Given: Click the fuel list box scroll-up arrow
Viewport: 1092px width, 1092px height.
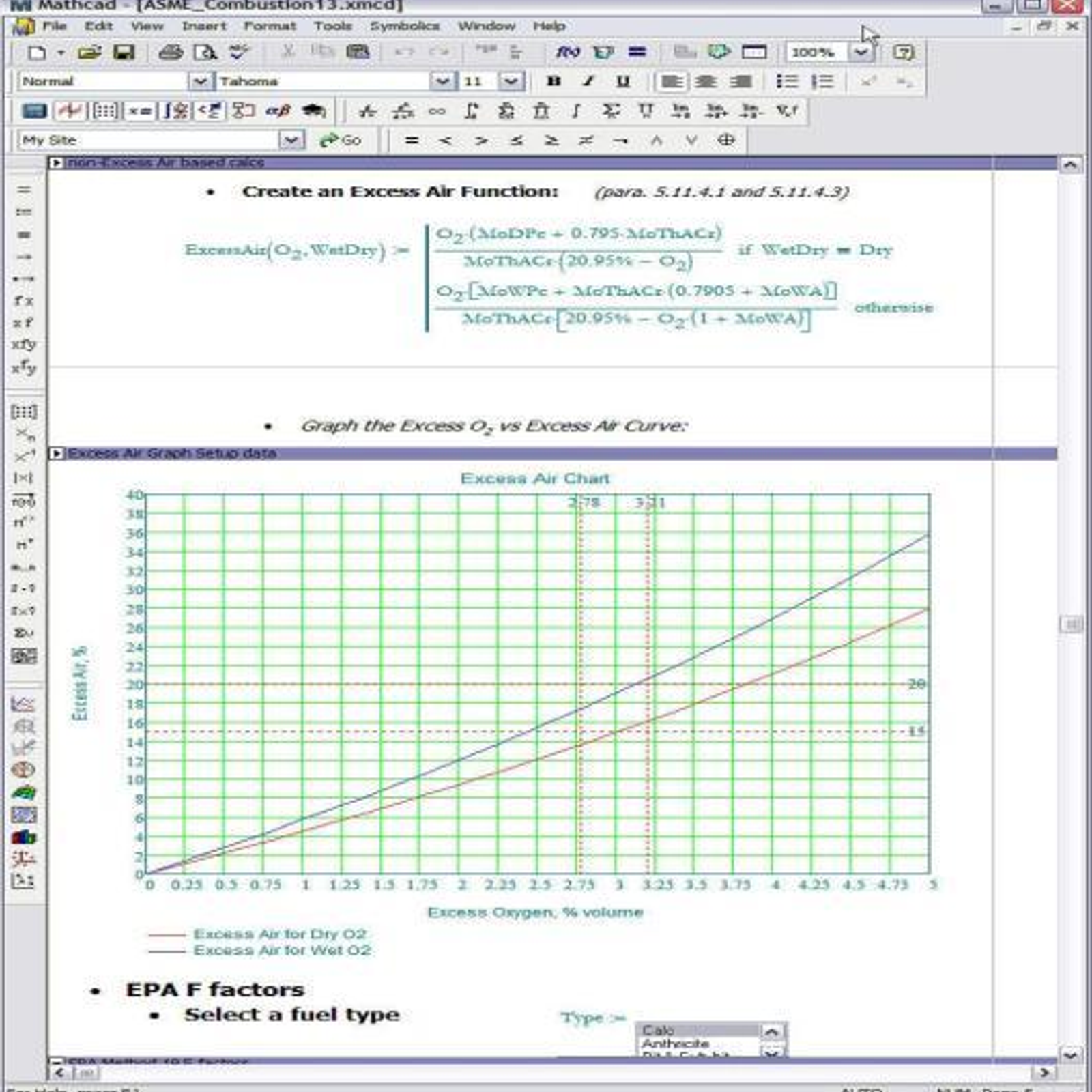Looking at the screenshot, I should pos(772,1031).
